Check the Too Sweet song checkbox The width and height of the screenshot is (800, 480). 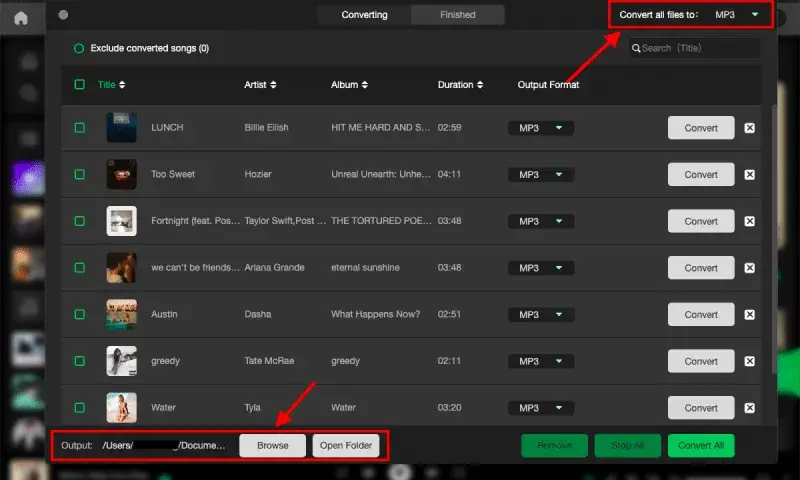click(80, 174)
